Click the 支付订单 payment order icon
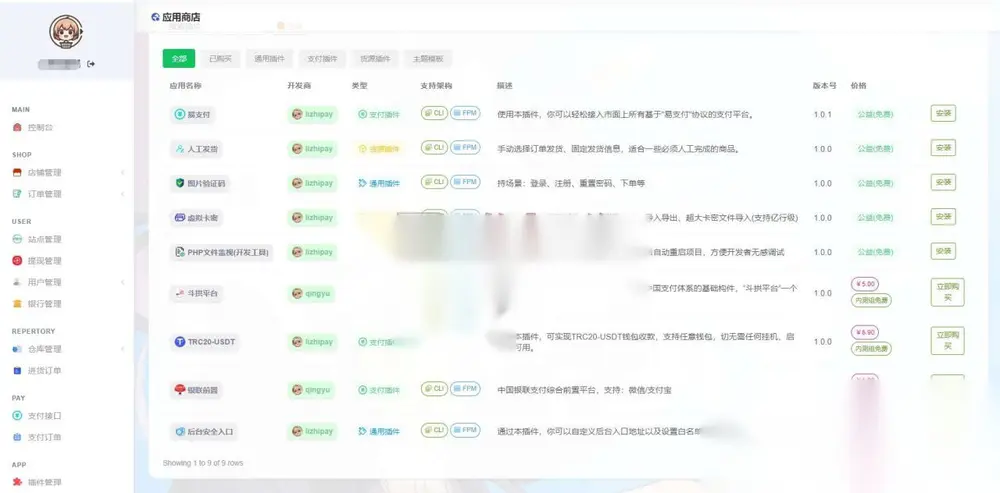 (x=17, y=438)
